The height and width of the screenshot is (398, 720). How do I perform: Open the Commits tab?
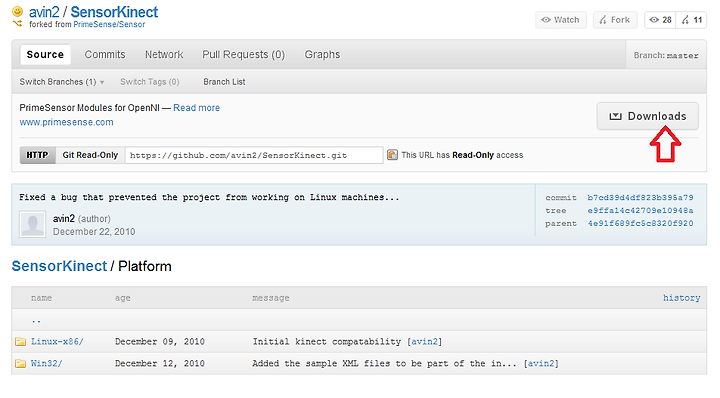tap(105, 54)
